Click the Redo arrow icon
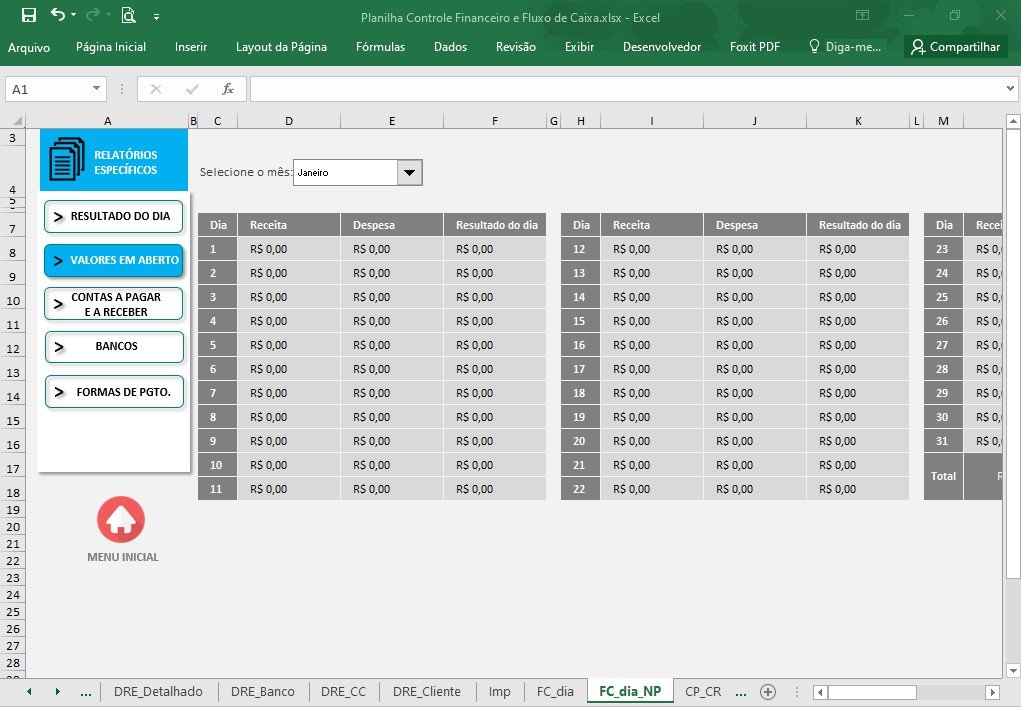The height and width of the screenshot is (707, 1021). tap(92, 14)
